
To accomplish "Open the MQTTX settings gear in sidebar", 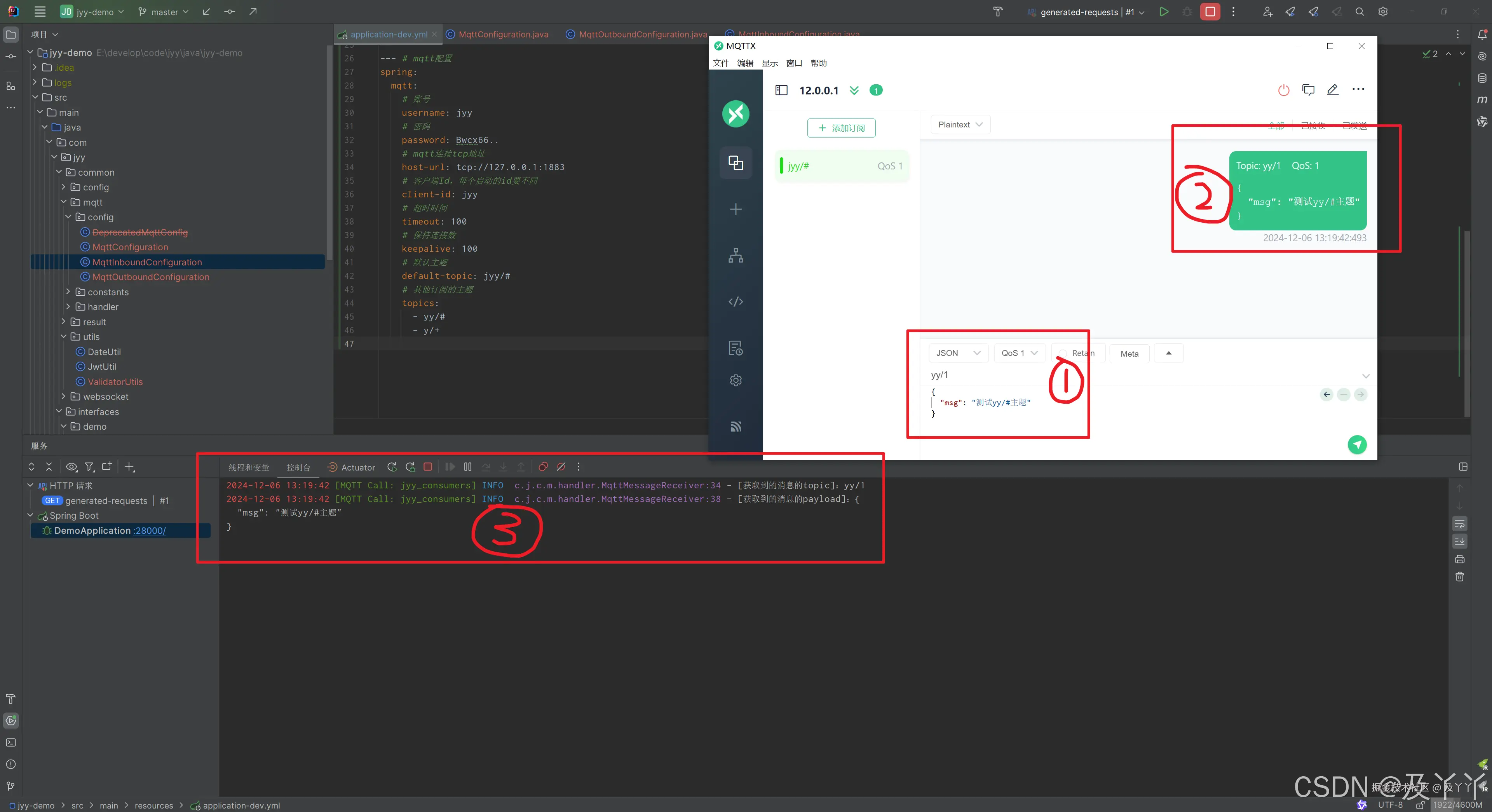I will pos(736,380).
